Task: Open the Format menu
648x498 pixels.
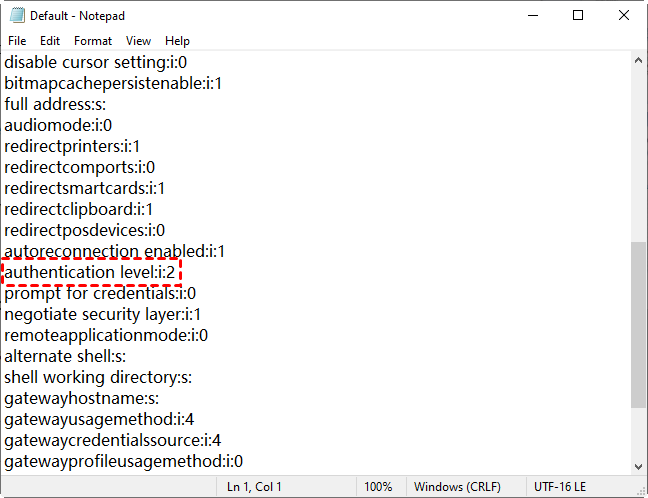Action: coord(93,41)
